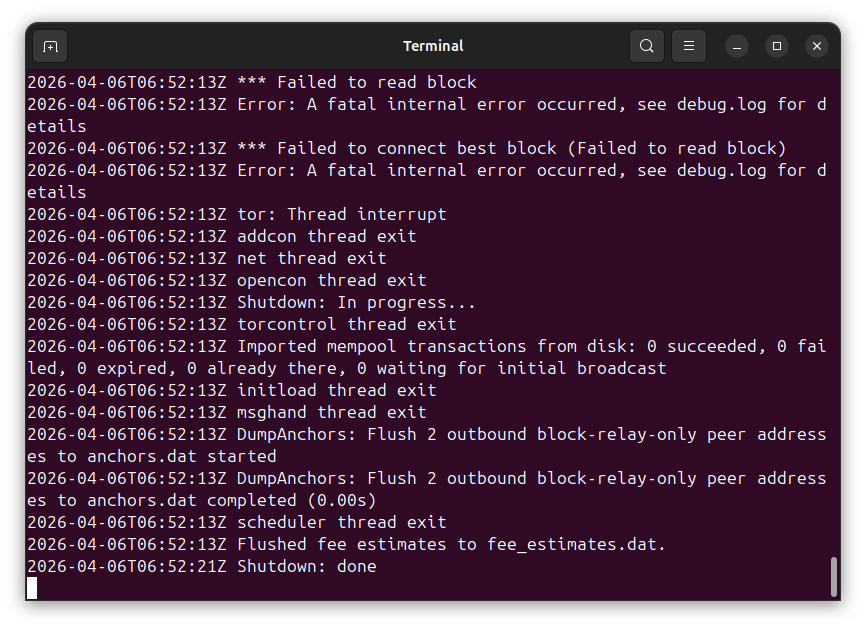866x629 pixels.
Task: Open the hamburger main menu
Action: click(x=689, y=46)
